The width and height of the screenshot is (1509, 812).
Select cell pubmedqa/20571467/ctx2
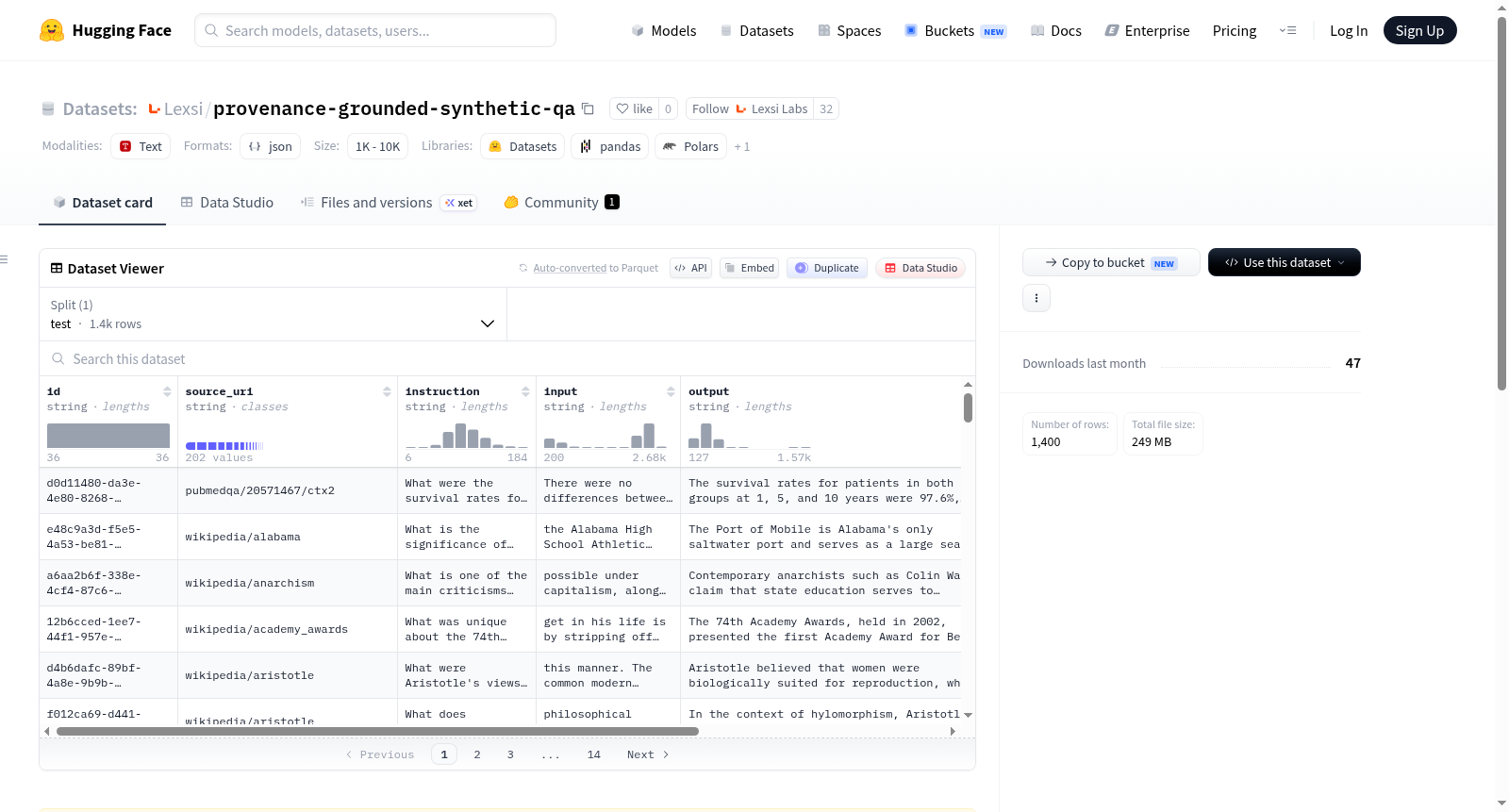pyautogui.click(x=288, y=490)
